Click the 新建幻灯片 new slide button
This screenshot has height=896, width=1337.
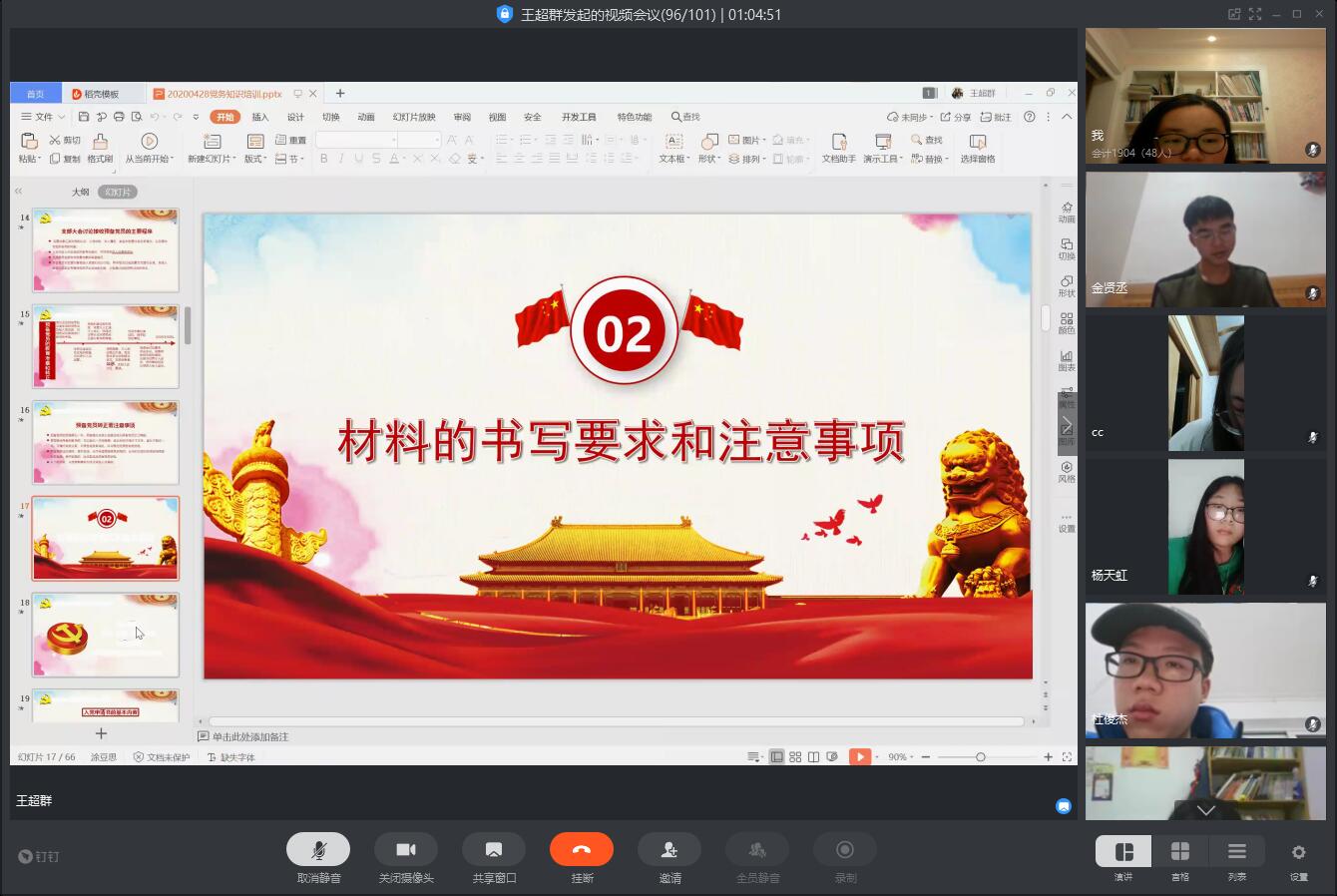coord(212,148)
